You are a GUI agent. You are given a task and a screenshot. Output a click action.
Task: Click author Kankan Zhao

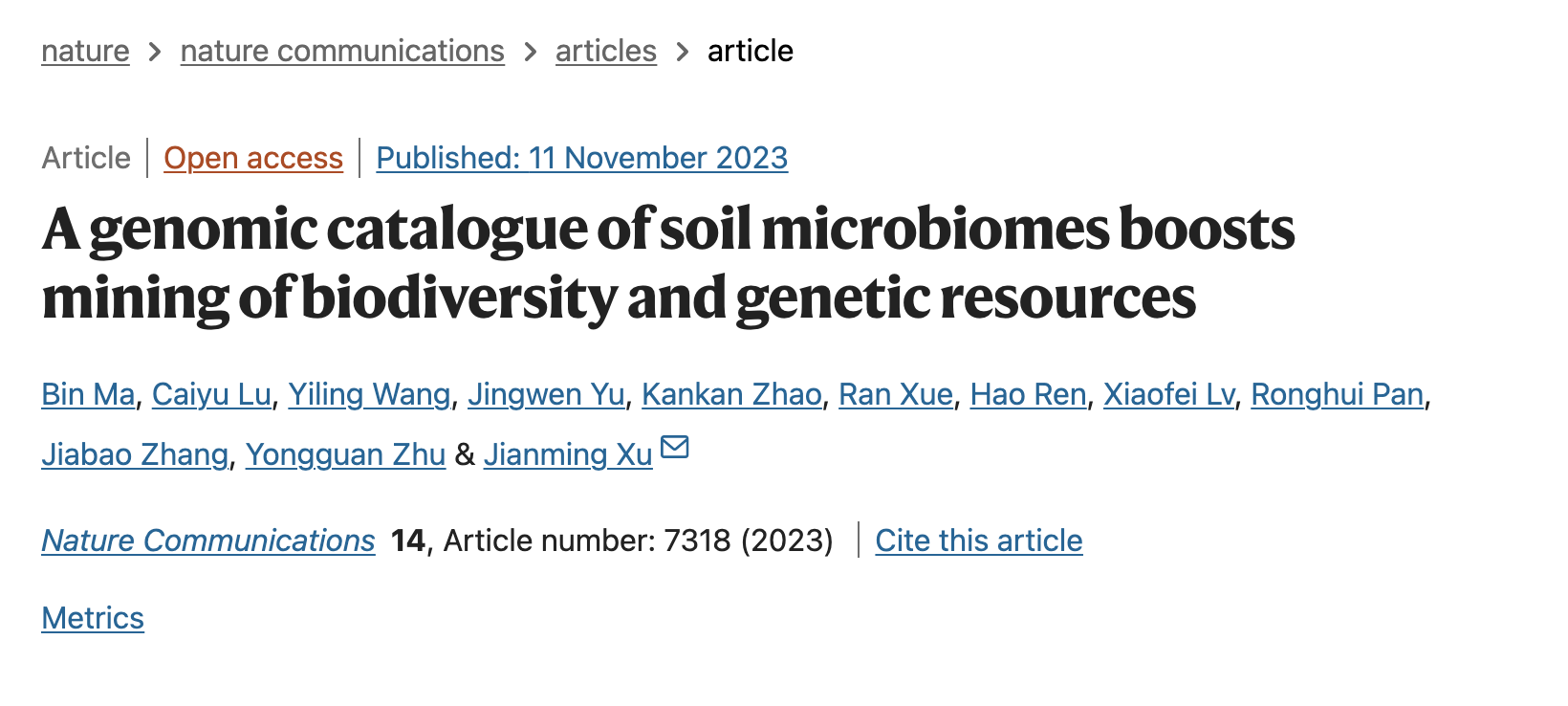[x=731, y=394]
